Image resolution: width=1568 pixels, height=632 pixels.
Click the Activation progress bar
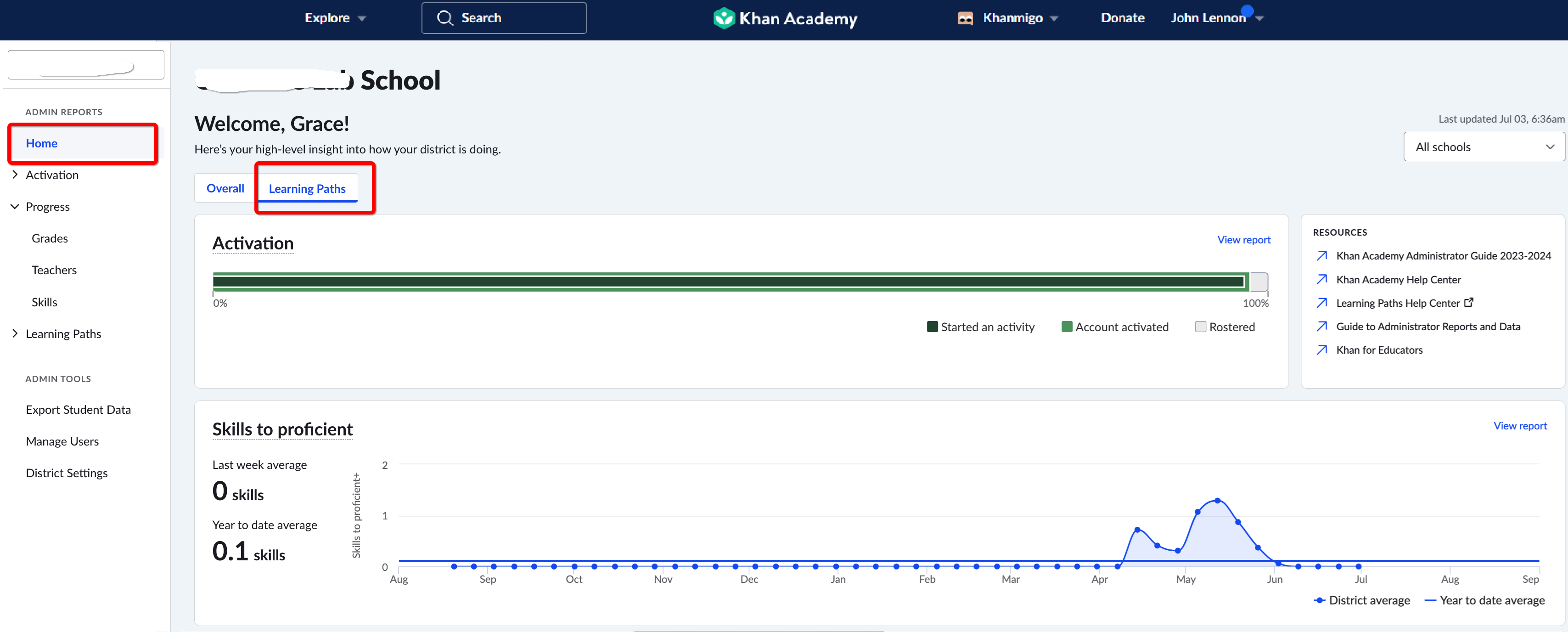pyautogui.click(x=740, y=282)
